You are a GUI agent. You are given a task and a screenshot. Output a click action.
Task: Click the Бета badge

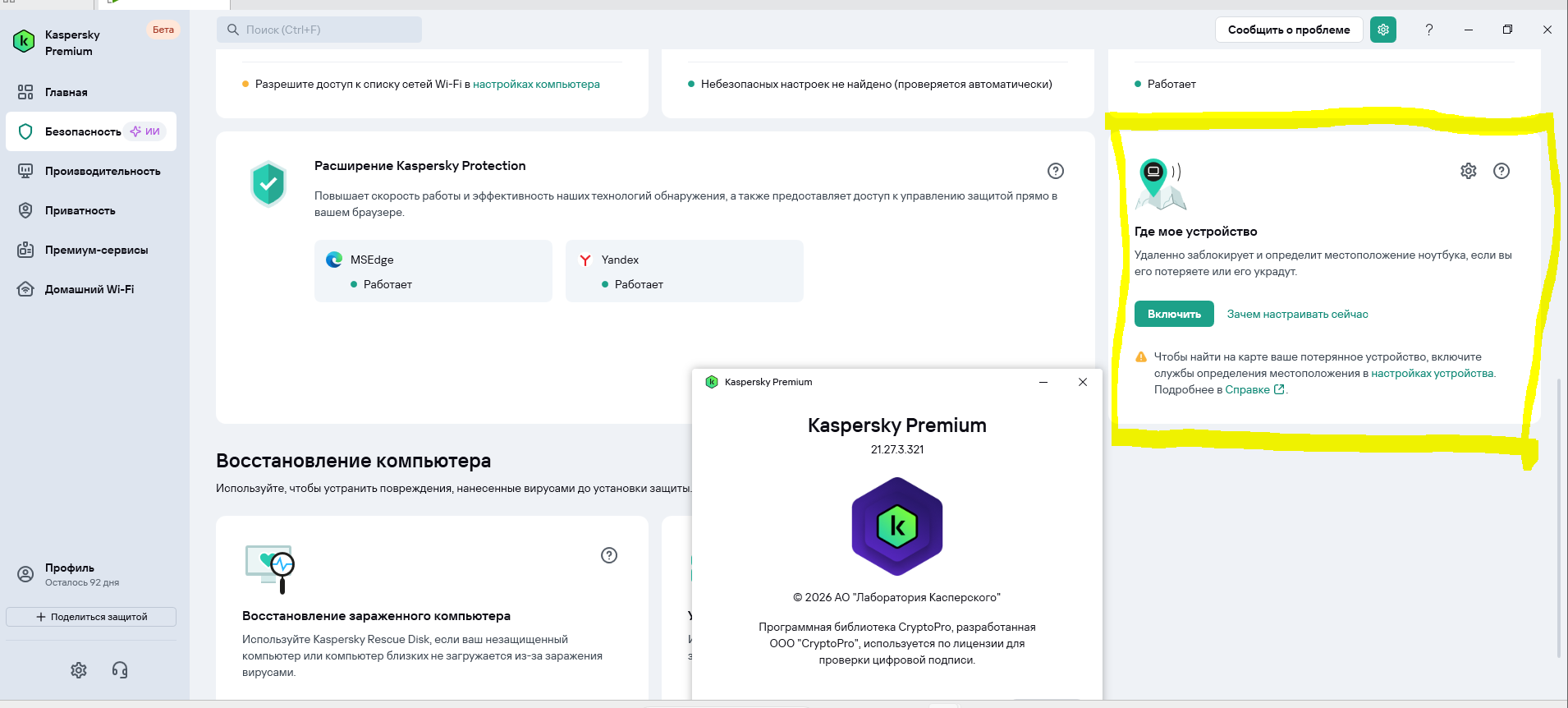(x=163, y=30)
